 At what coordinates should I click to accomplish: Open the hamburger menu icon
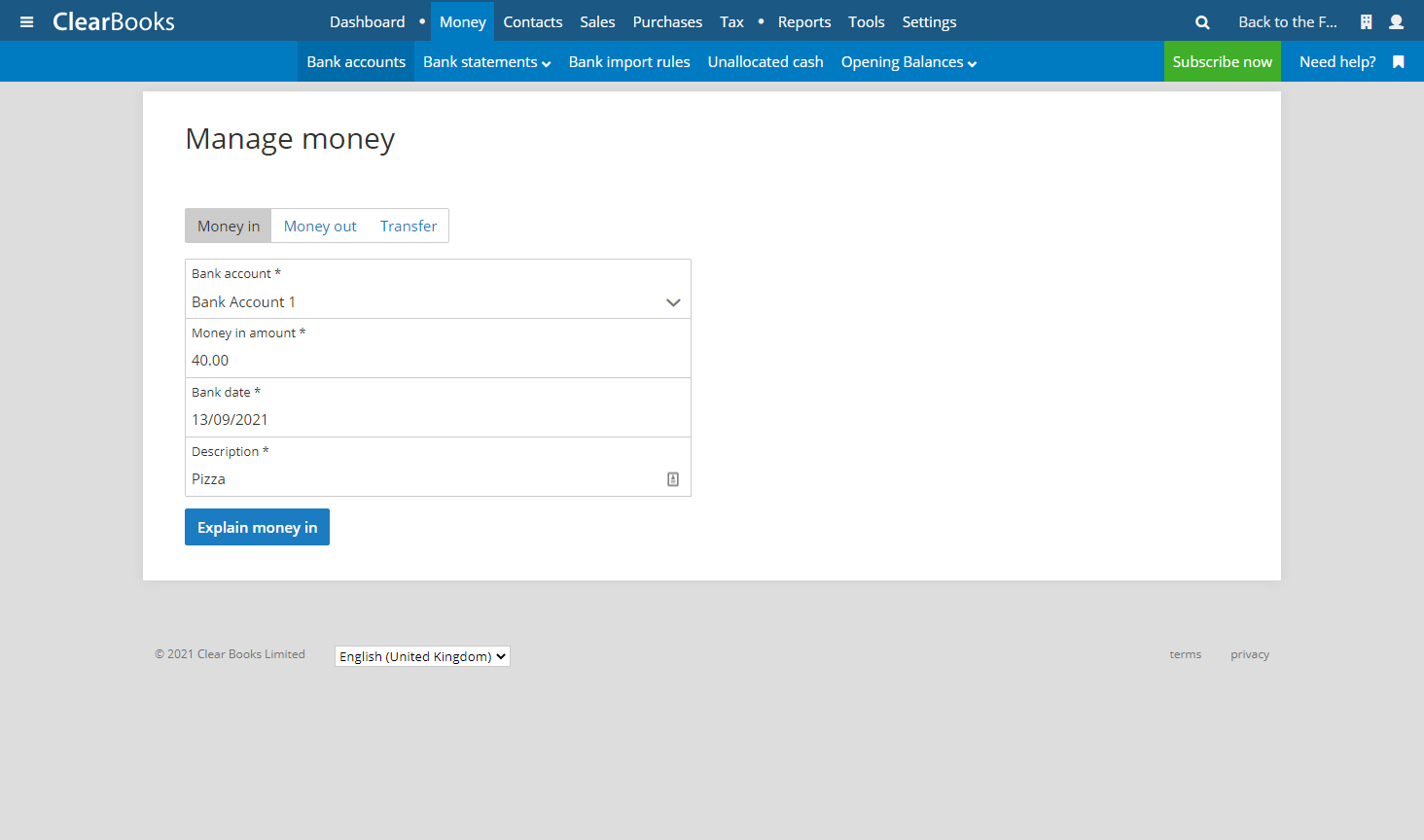pyautogui.click(x=26, y=21)
